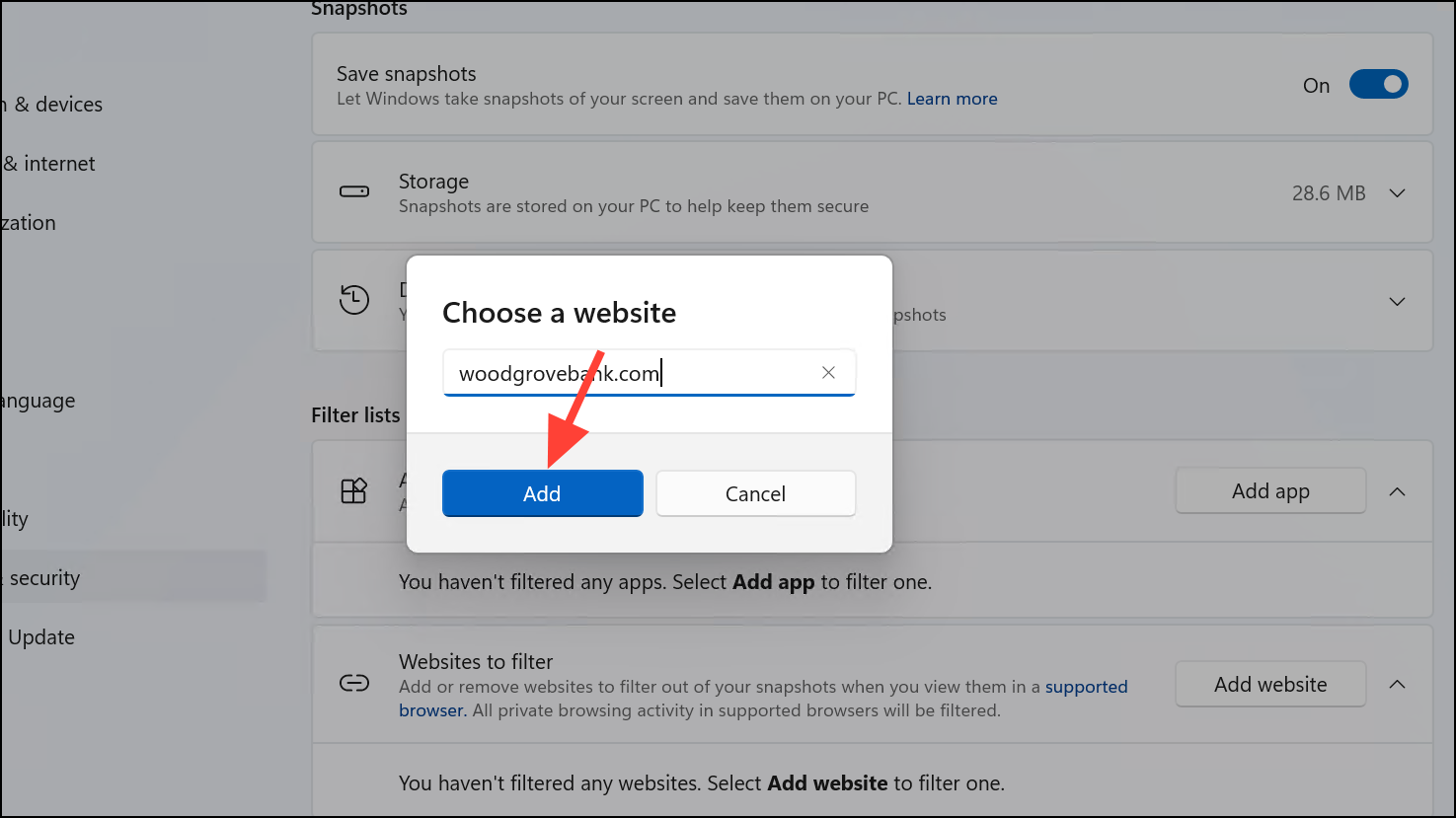Open Update from the sidebar
1456x818 pixels.
40,636
